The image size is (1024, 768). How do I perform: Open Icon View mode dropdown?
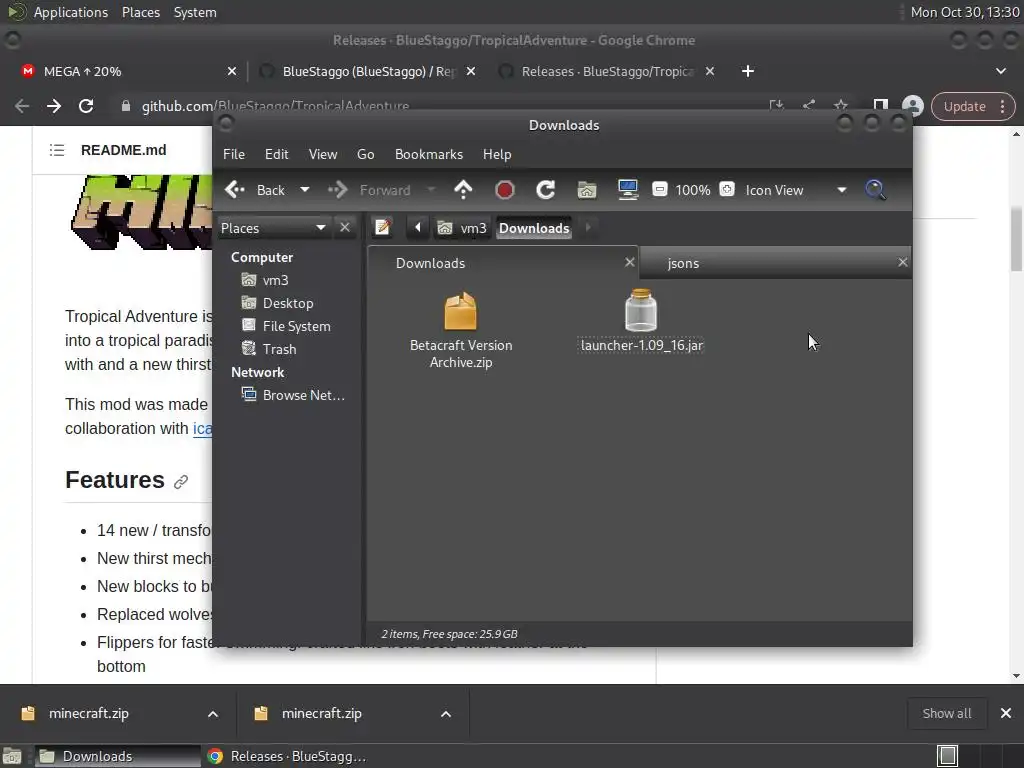tap(795, 190)
